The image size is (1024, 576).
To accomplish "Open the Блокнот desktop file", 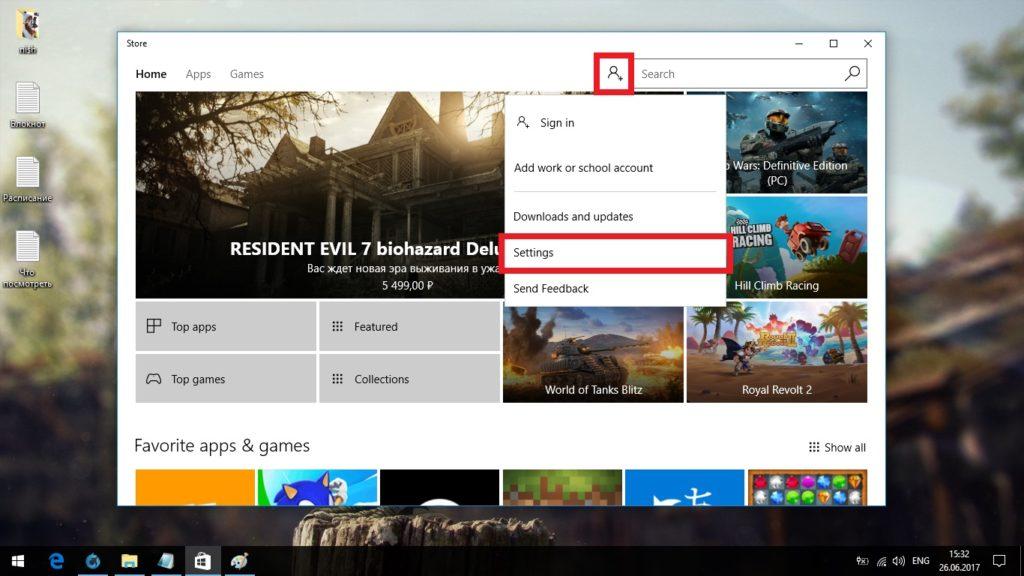I will click(27, 104).
